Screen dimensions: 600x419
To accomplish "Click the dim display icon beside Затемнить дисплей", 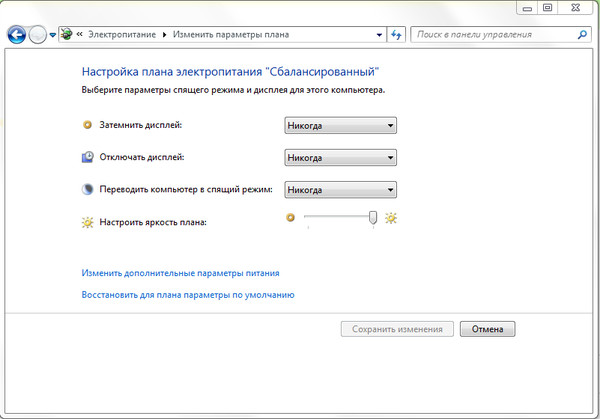I will [x=88, y=125].
